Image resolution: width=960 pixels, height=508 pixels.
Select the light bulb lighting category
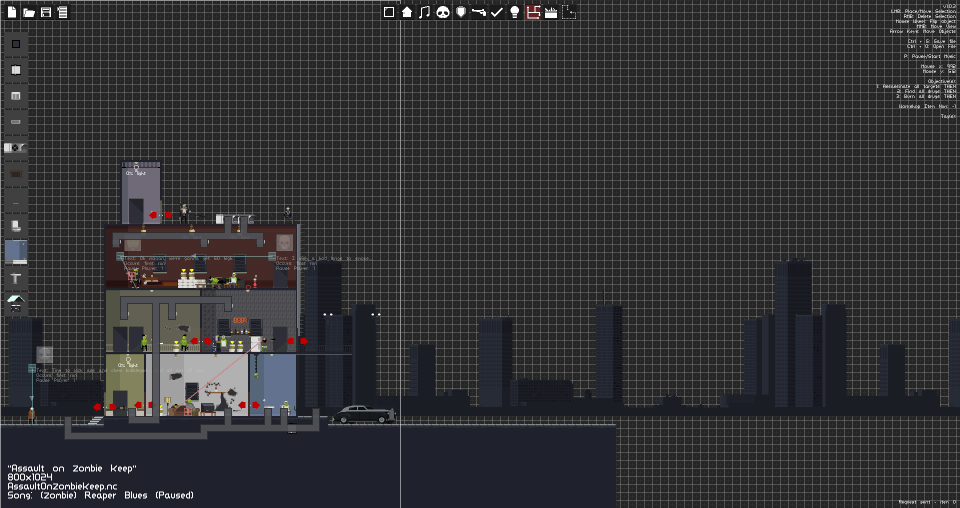pos(515,12)
